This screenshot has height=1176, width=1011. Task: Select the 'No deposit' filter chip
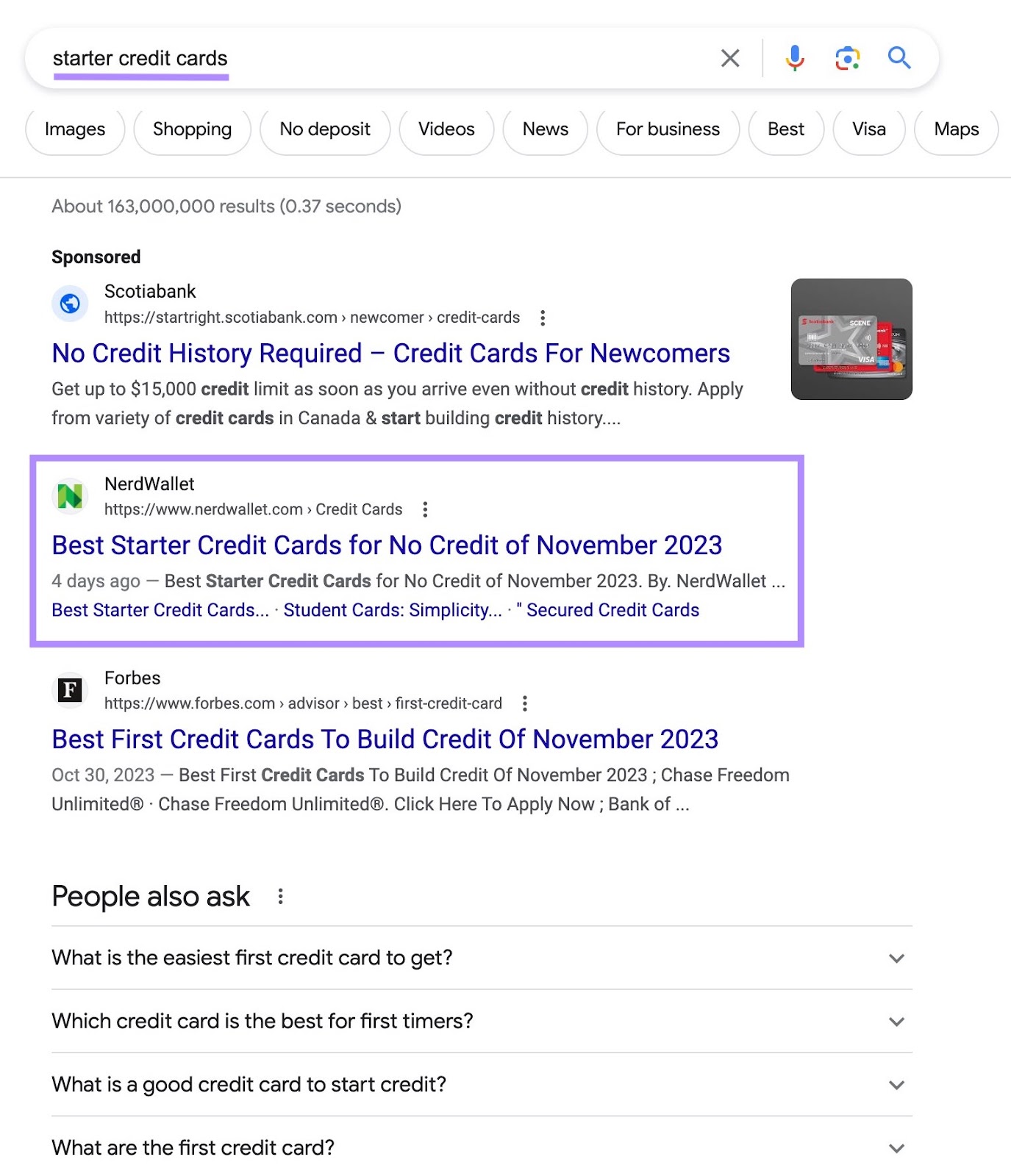click(325, 129)
